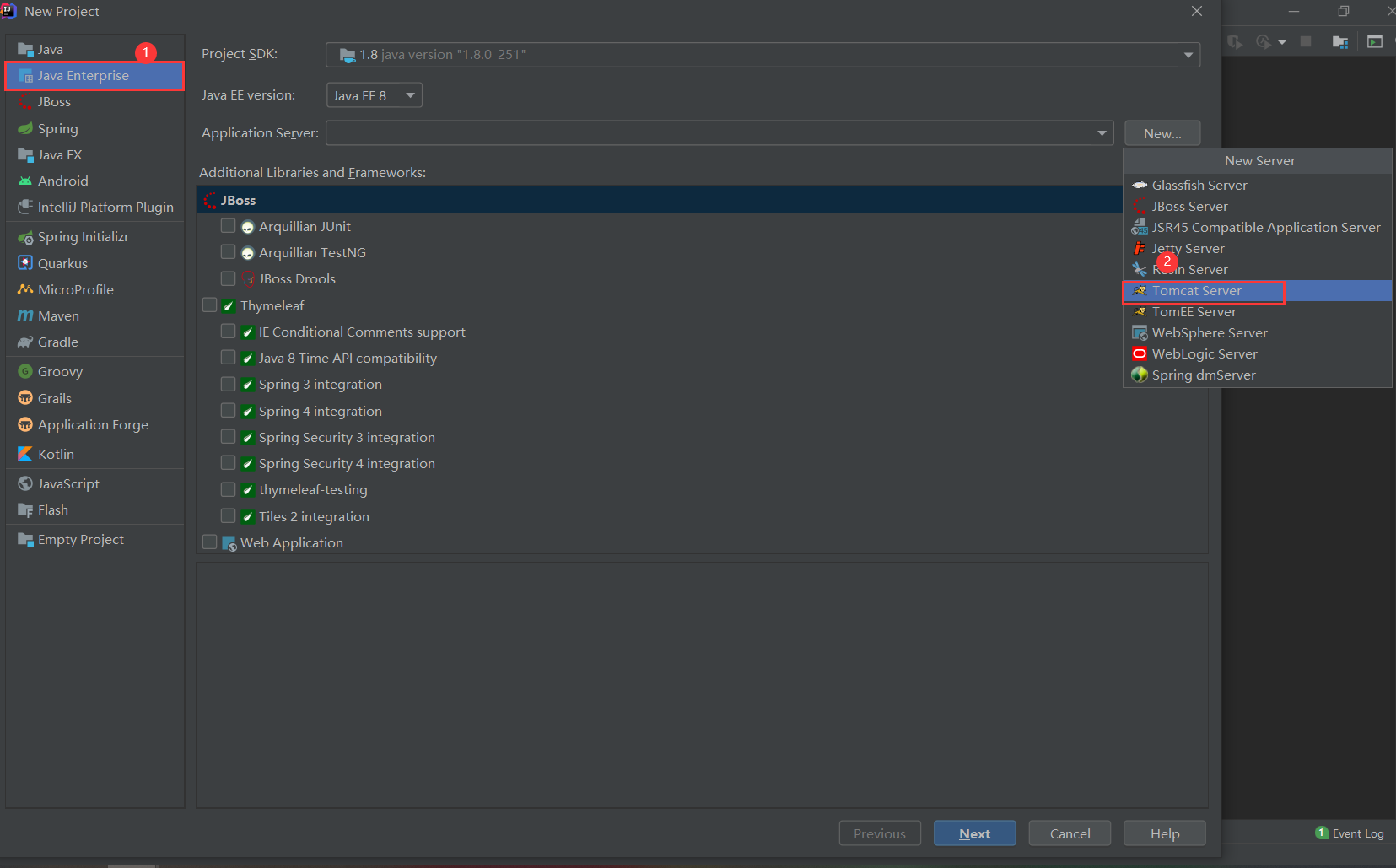Enable Spring 4 integration checkbox

[x=228, y=411]
